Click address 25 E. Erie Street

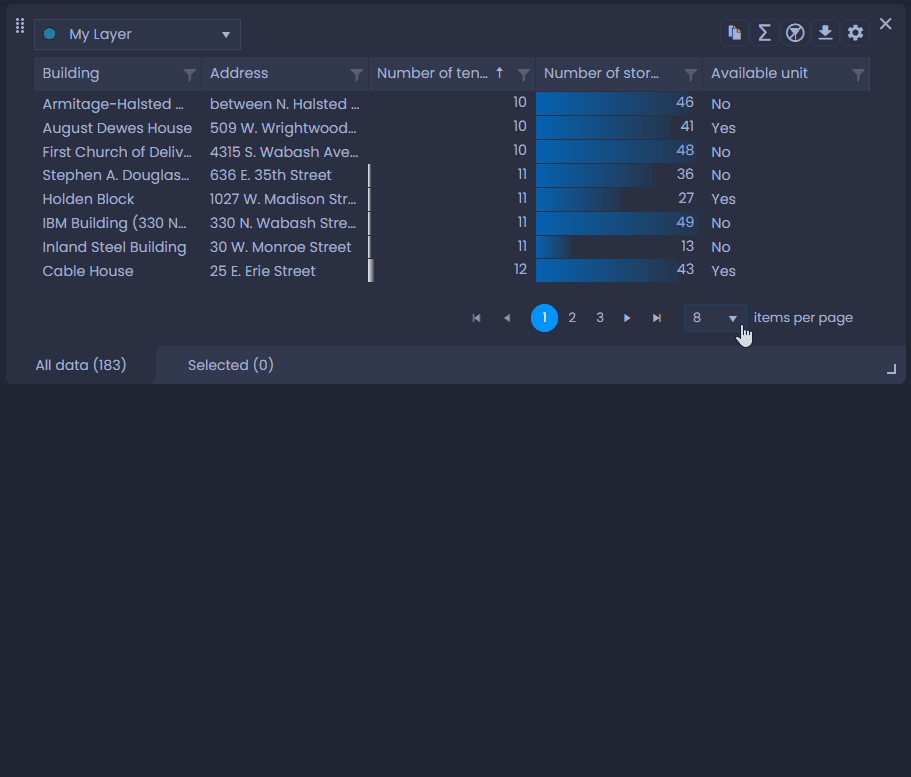coord(263,271)
